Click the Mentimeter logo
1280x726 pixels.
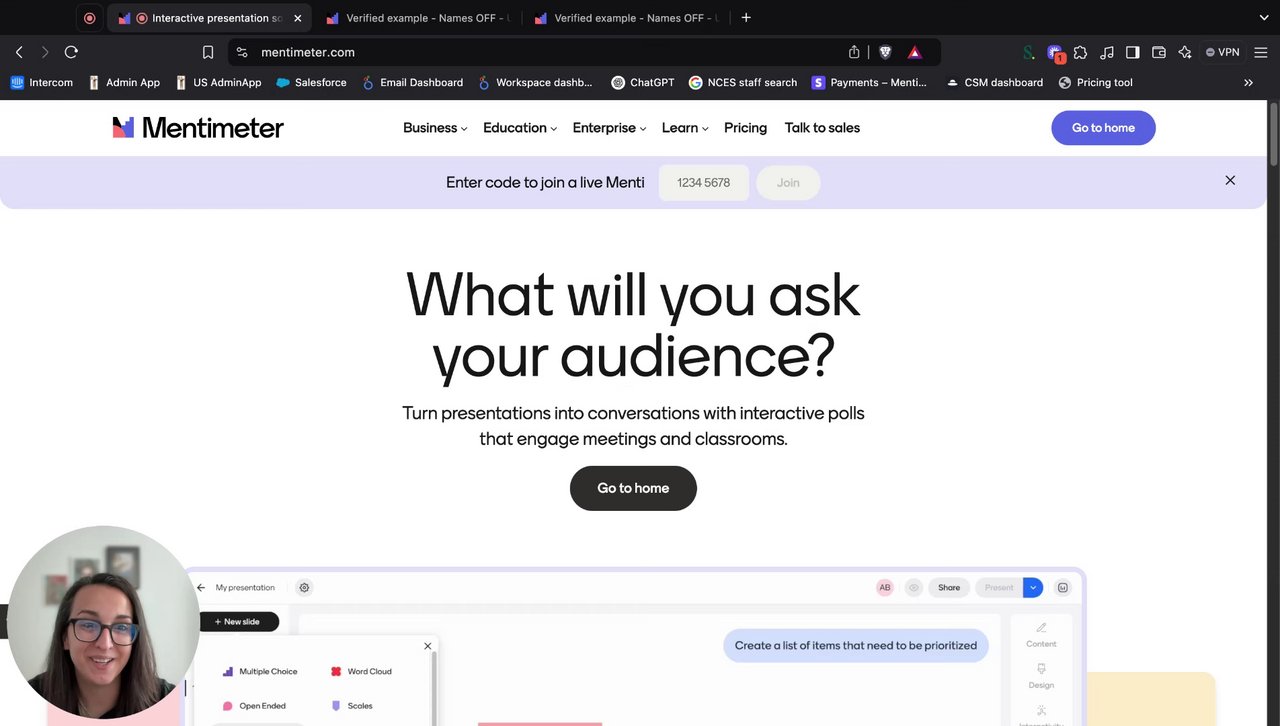coord(198,127)
